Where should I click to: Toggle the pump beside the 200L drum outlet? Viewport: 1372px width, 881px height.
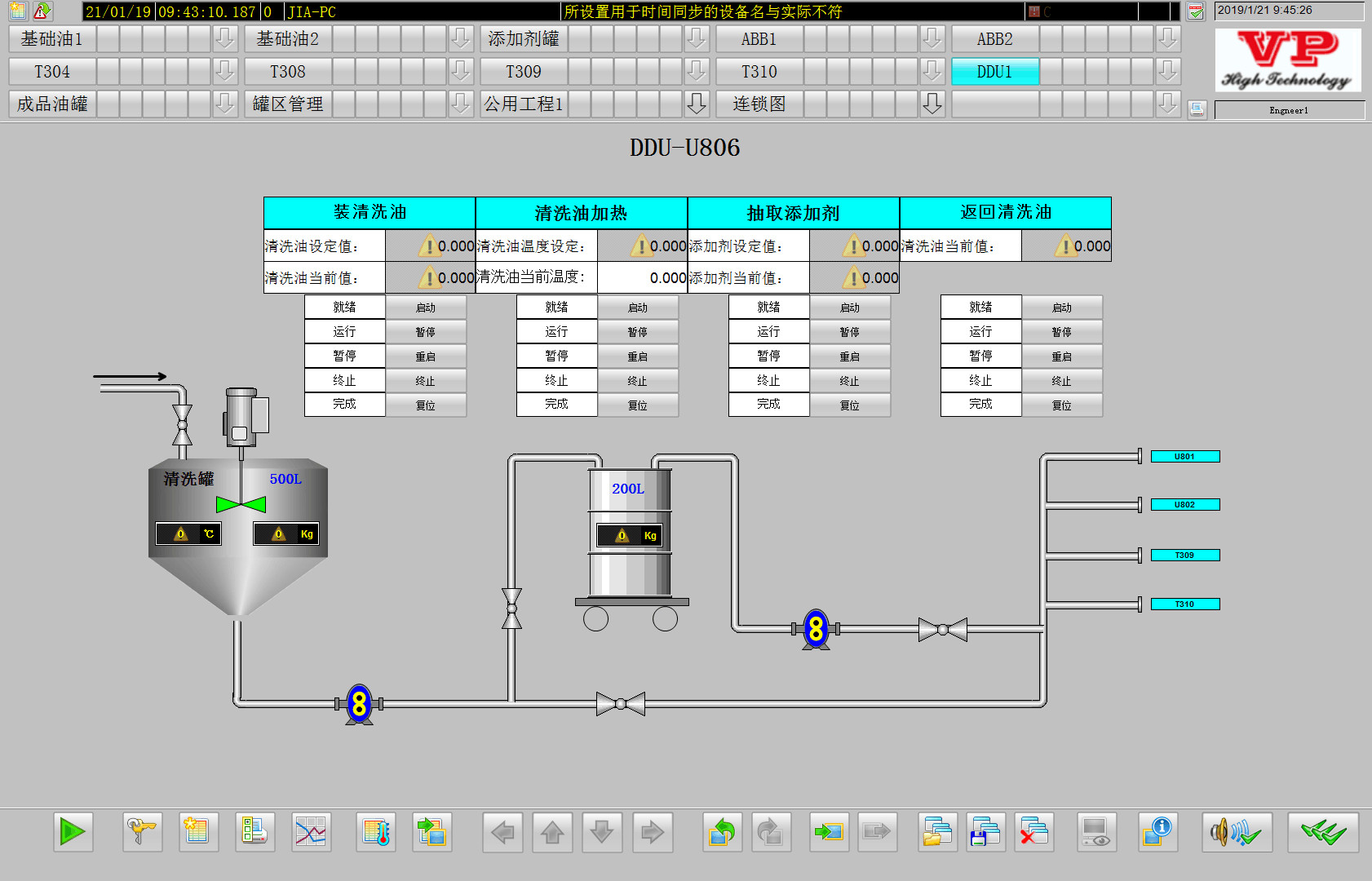pos(816,629)
